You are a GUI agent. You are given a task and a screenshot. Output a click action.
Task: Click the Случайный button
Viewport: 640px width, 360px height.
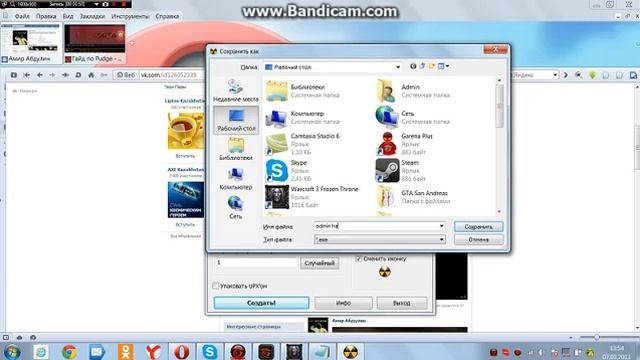click(x=320, y=263)
